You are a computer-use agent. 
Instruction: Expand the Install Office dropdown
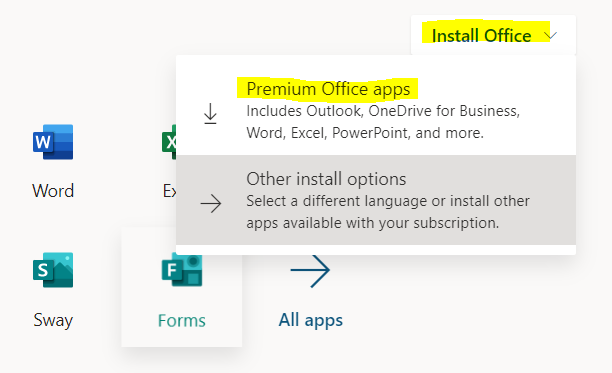[493, 35]
